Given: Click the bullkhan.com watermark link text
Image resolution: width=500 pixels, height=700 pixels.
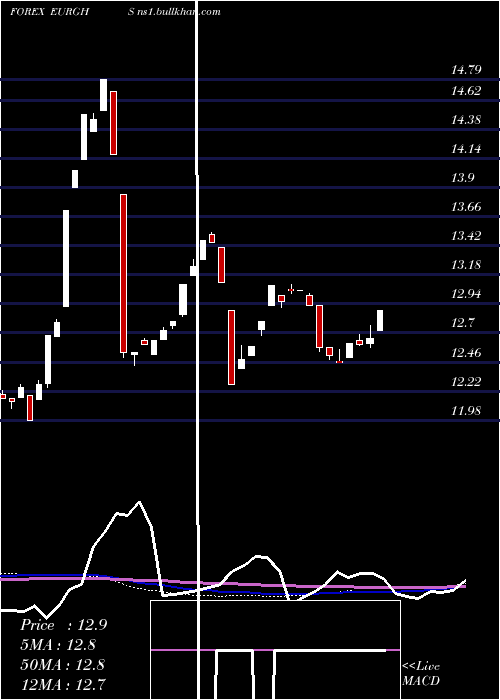Looking at the screenshot, I should pos(175,12).
